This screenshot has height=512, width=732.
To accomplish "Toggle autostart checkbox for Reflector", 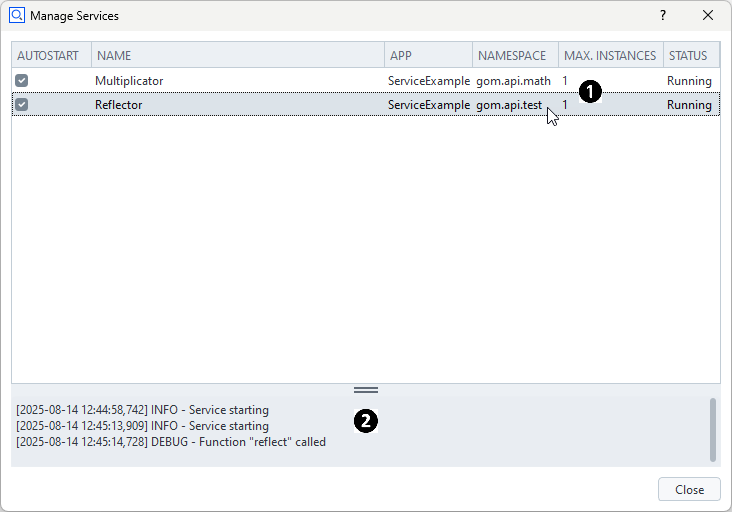I will pos(21,105).
